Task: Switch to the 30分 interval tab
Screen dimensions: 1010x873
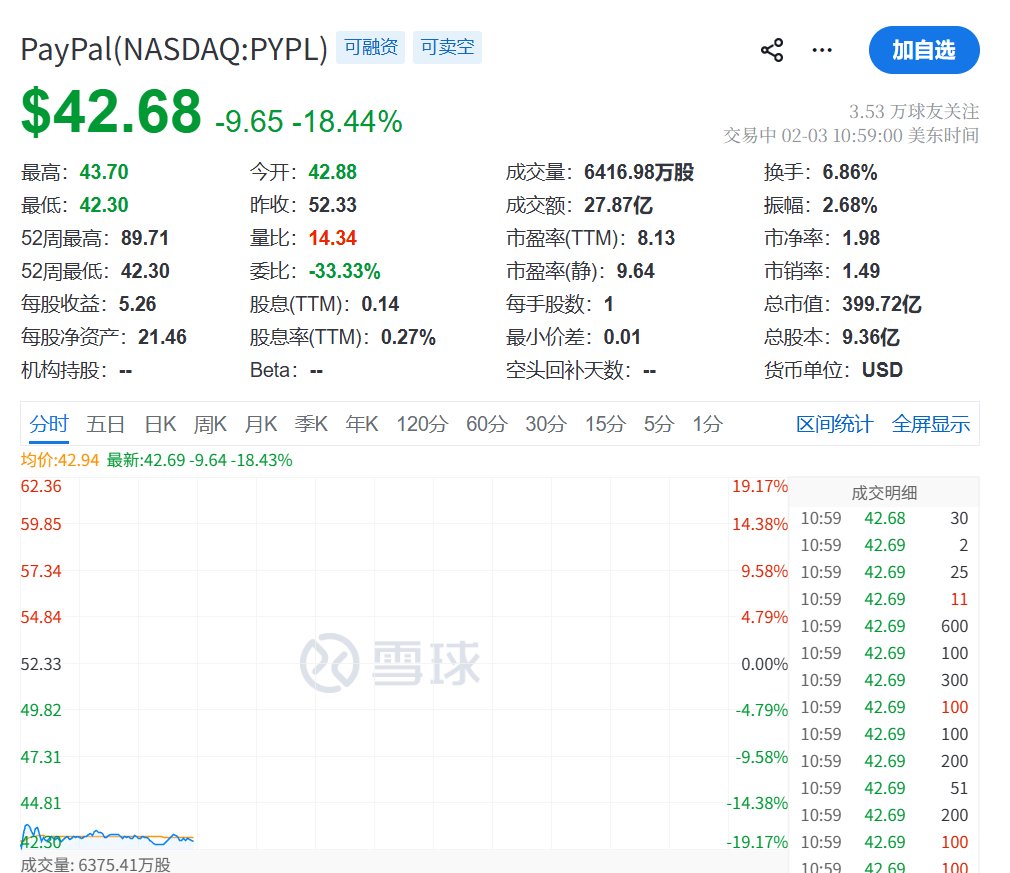Action: coord(546,424)
